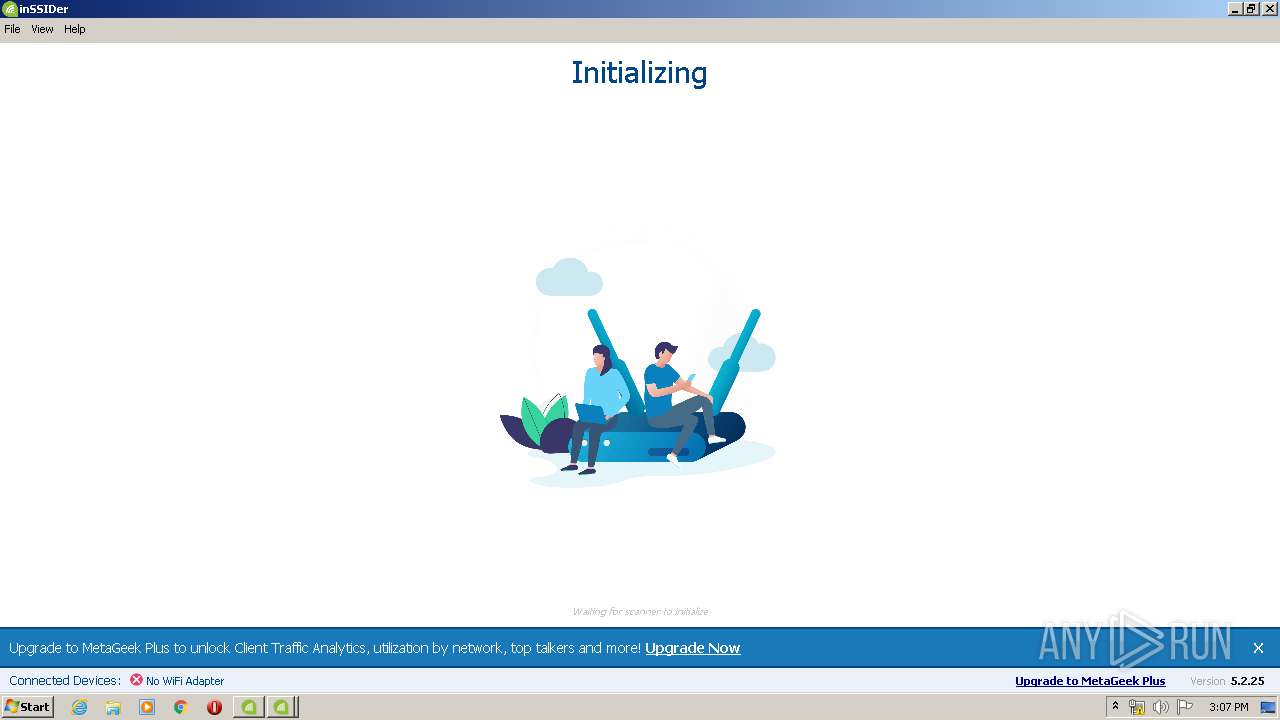Dismiss the blue upgrade banner
Image resolution: width=1280 pixels, height=720 pixels.
pyautogui.click(x=1258, y=648)
